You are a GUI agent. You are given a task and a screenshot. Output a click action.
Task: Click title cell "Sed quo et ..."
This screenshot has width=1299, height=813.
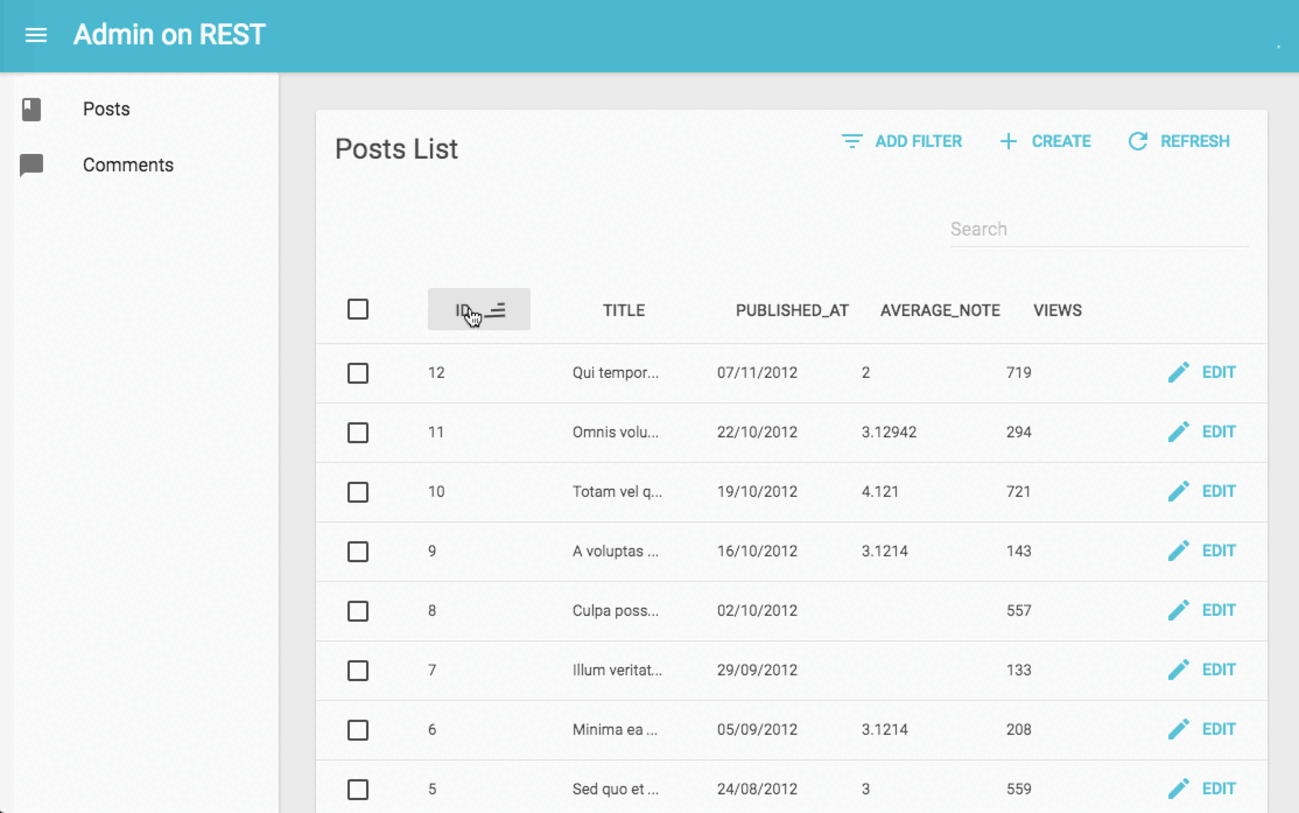[x=615, y=789]
